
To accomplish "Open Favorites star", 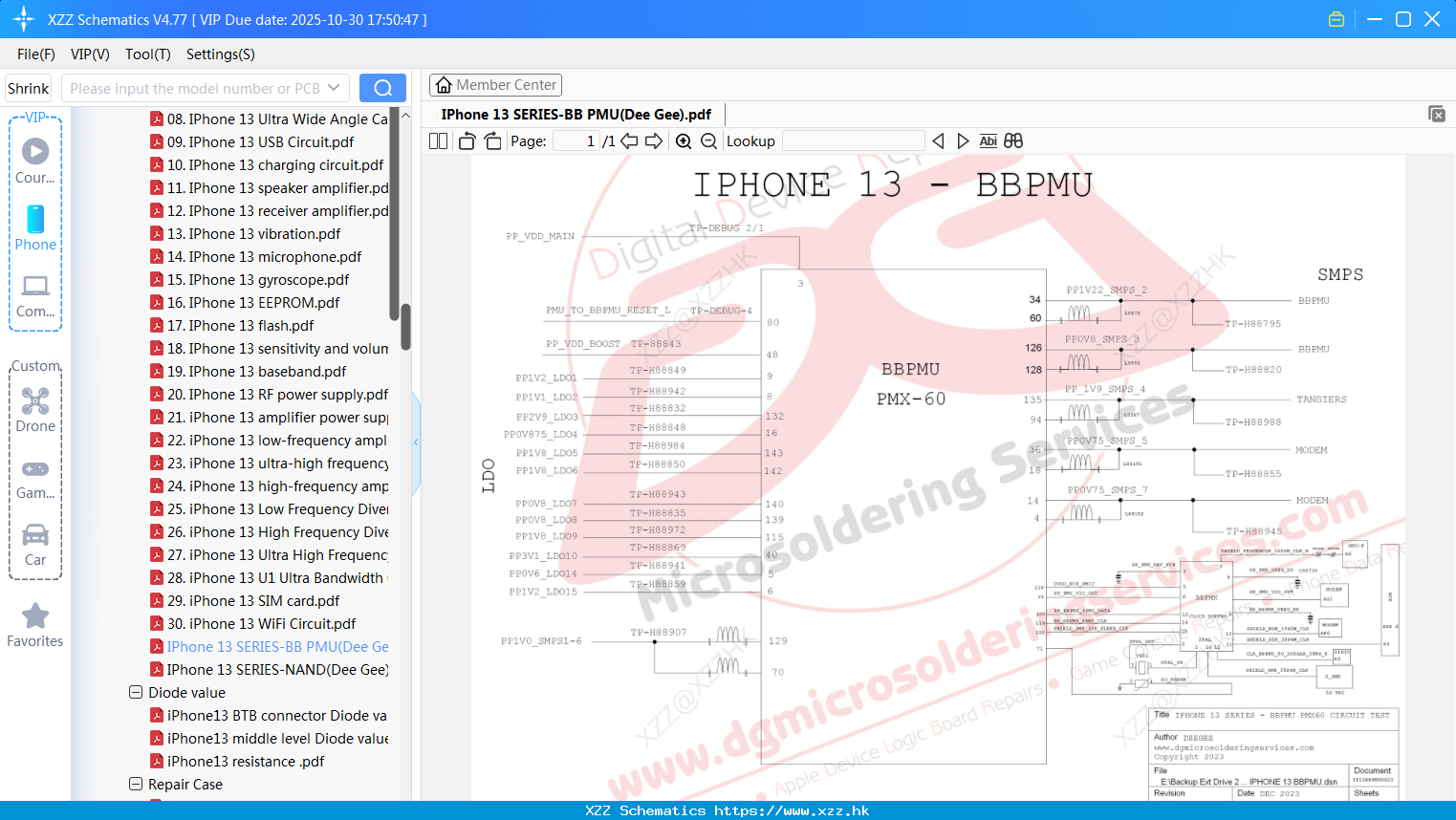I will tap(35, 626).
